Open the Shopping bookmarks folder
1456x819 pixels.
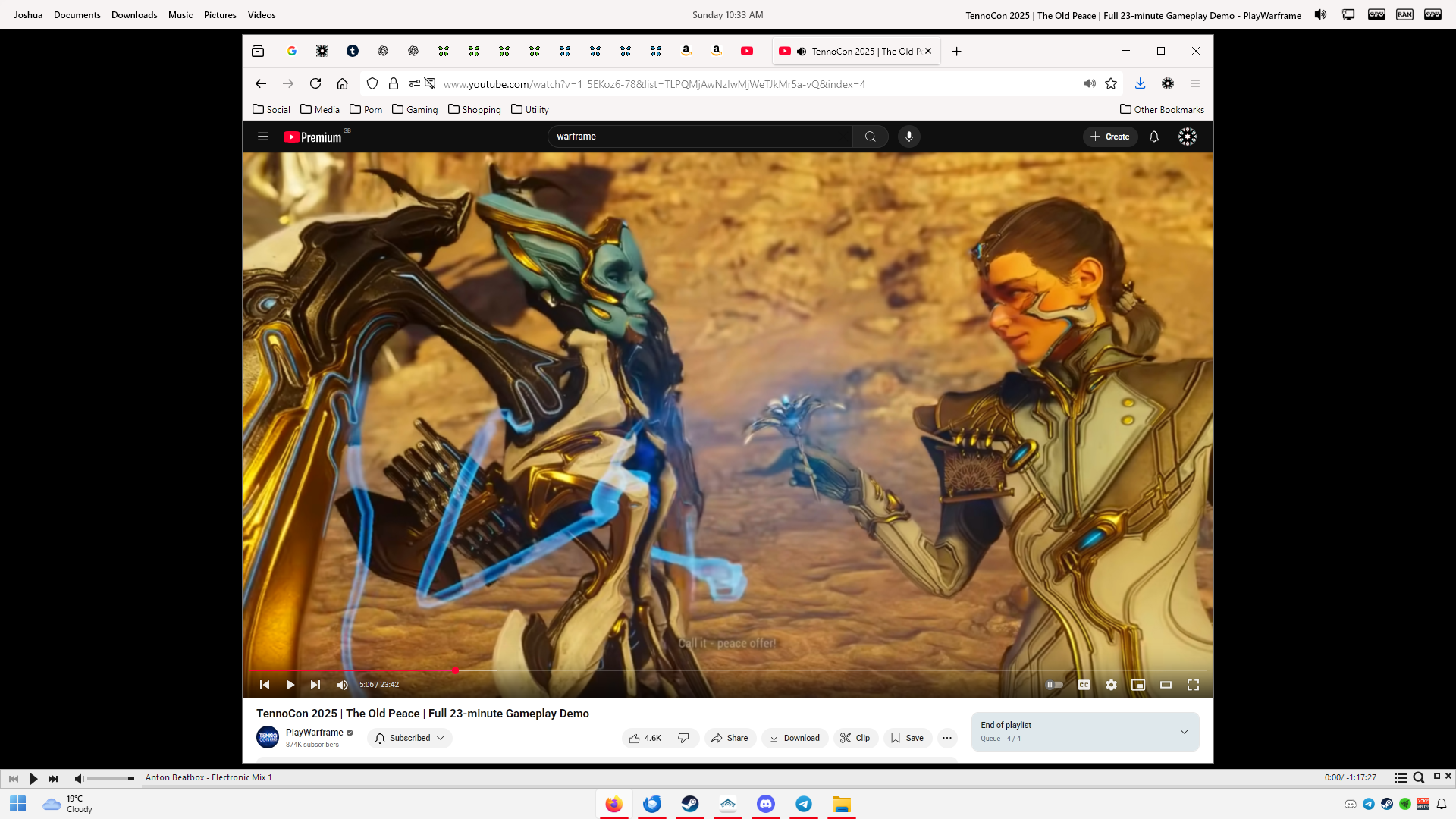[475, 109]
